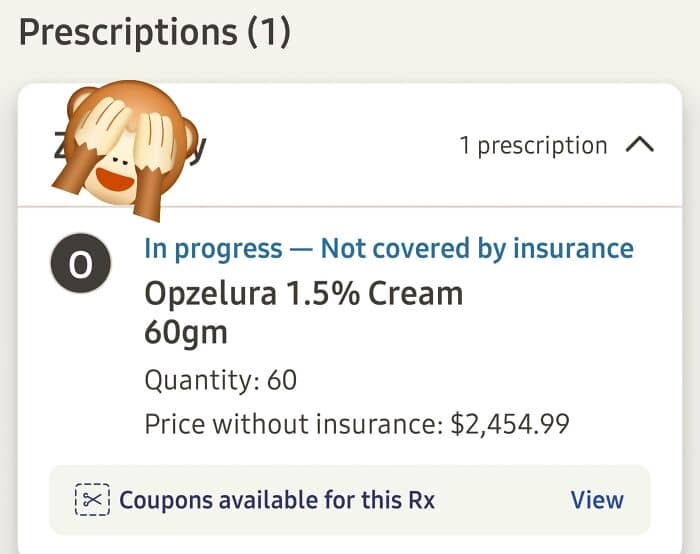
Task: Click the "(1)" count in heading
Action: tap(268, 33)
